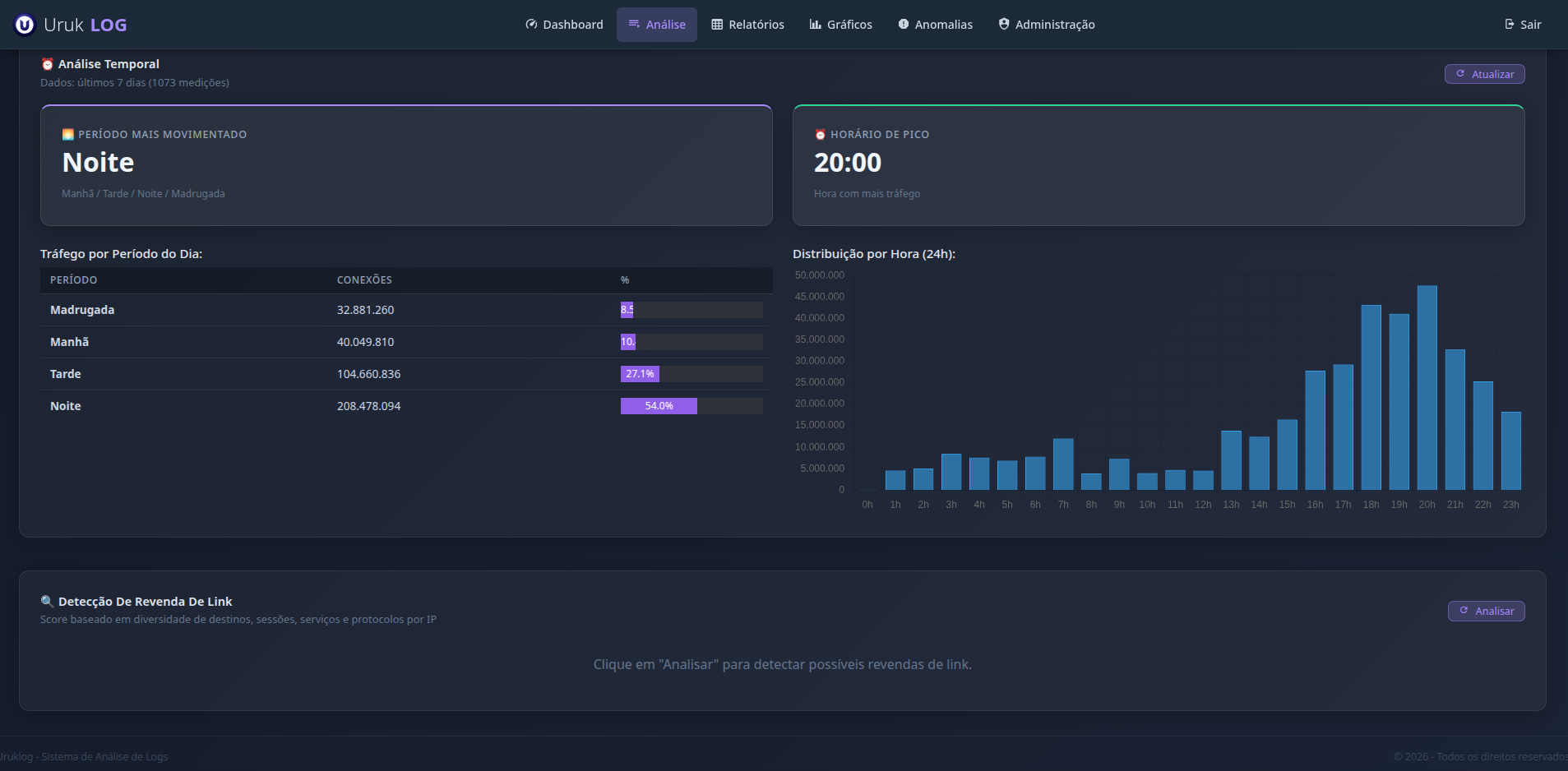Click the 20:00 peak hour value
The width and height of the screenshot is (1568, 771).
(848, 163)
